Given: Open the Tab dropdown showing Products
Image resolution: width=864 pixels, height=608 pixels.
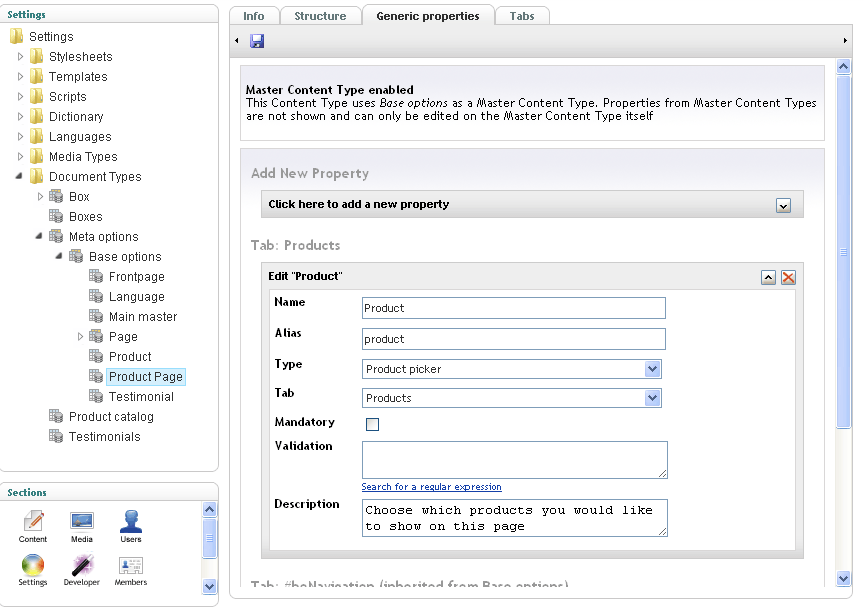Looking at the screenshot, I should [652, 398].
